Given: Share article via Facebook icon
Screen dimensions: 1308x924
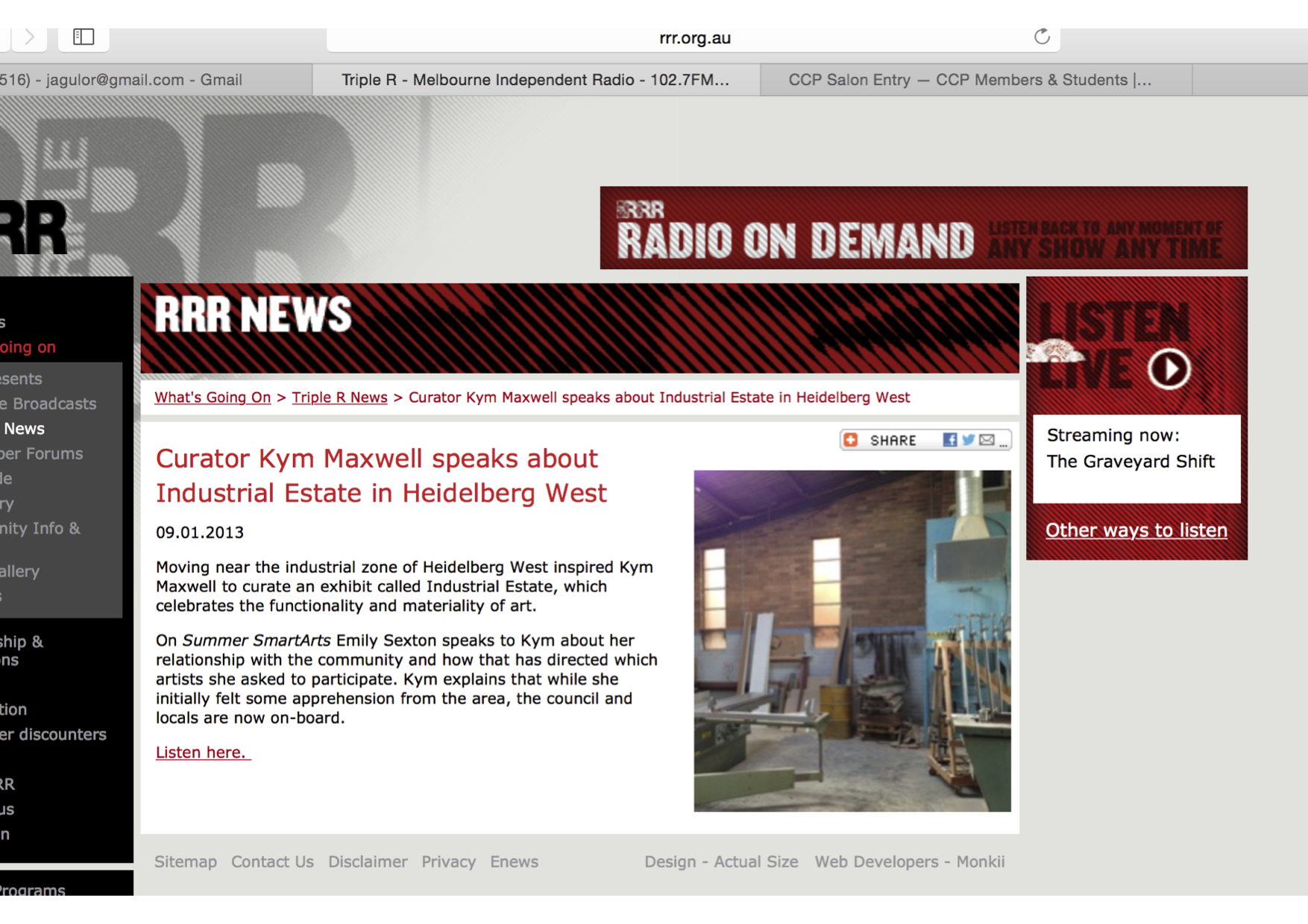Looking at the screenshot, I should 949,440.
